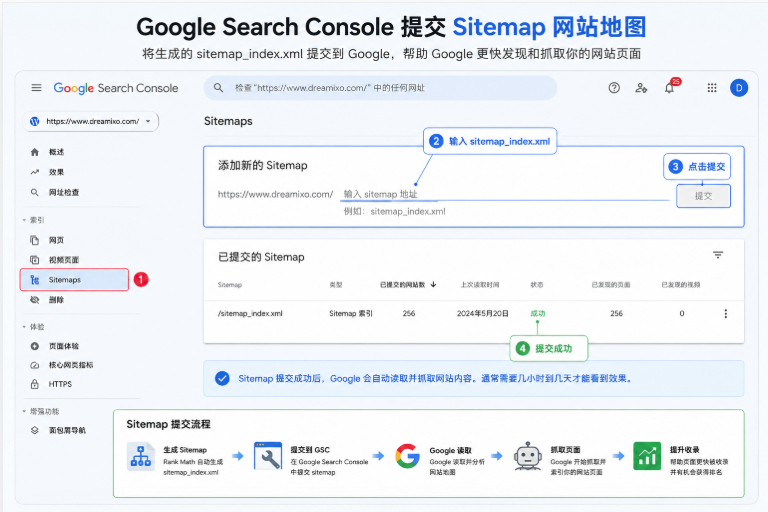Click the video pages icon
768x512 pixels.
[34, 260]
